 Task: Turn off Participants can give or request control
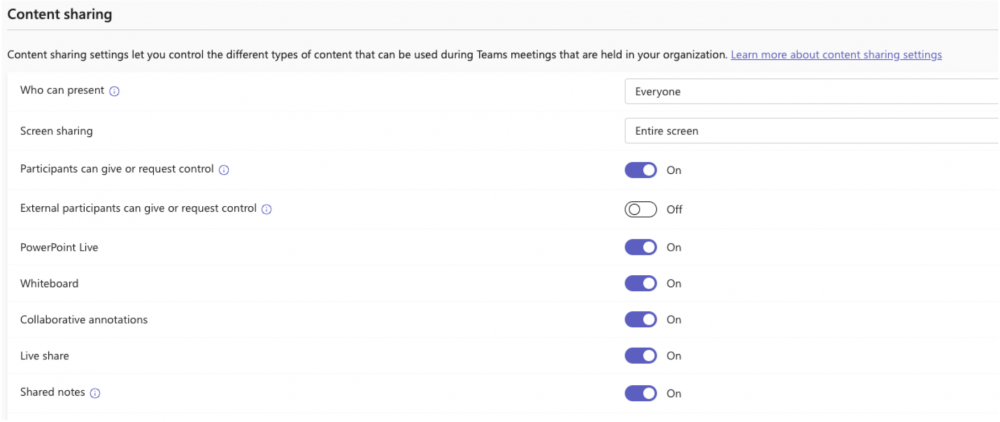click(x=640, y=170)
